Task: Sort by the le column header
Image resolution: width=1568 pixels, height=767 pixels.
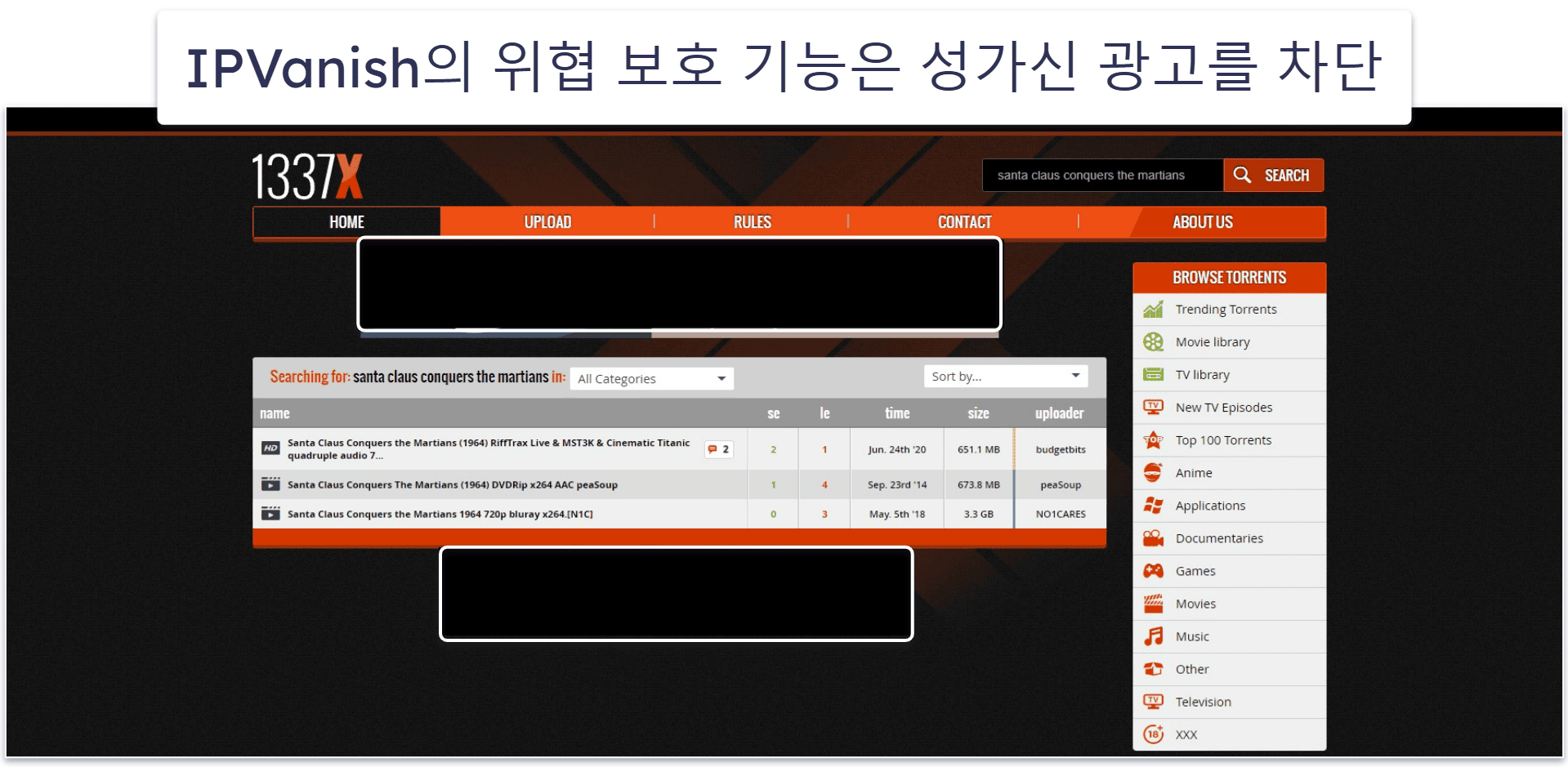Action: pos(824,413)
